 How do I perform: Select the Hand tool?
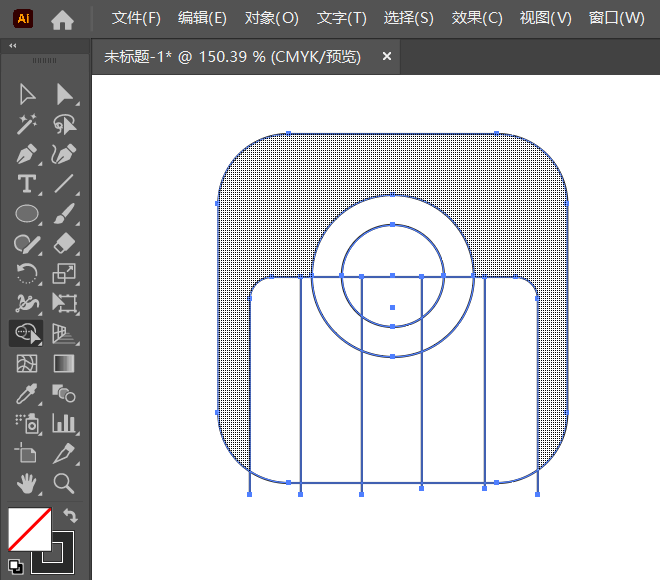point(27,483)
